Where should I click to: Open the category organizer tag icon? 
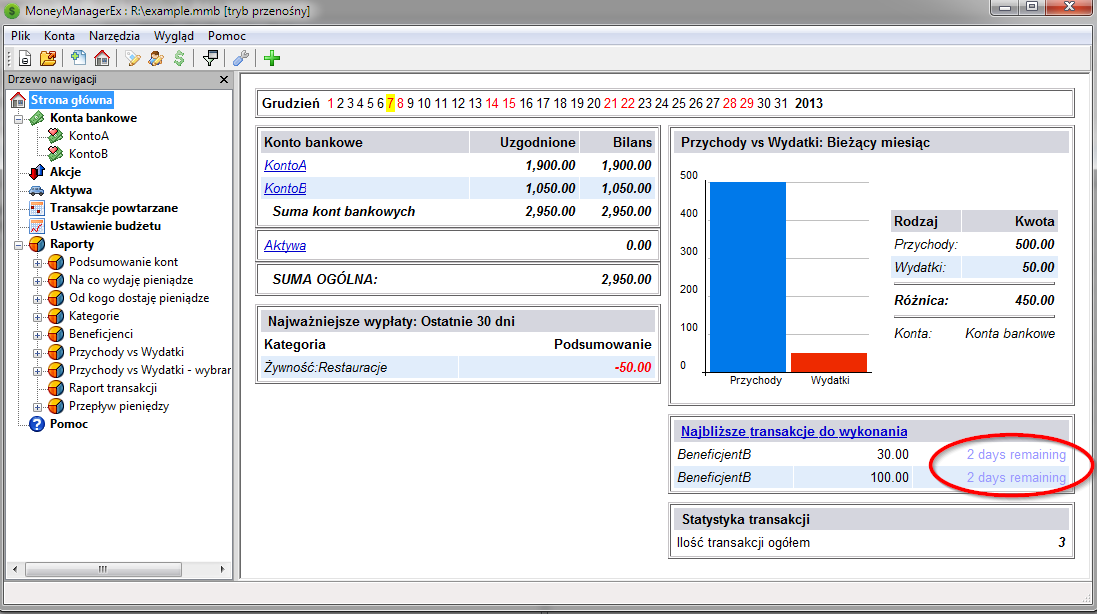133,58
